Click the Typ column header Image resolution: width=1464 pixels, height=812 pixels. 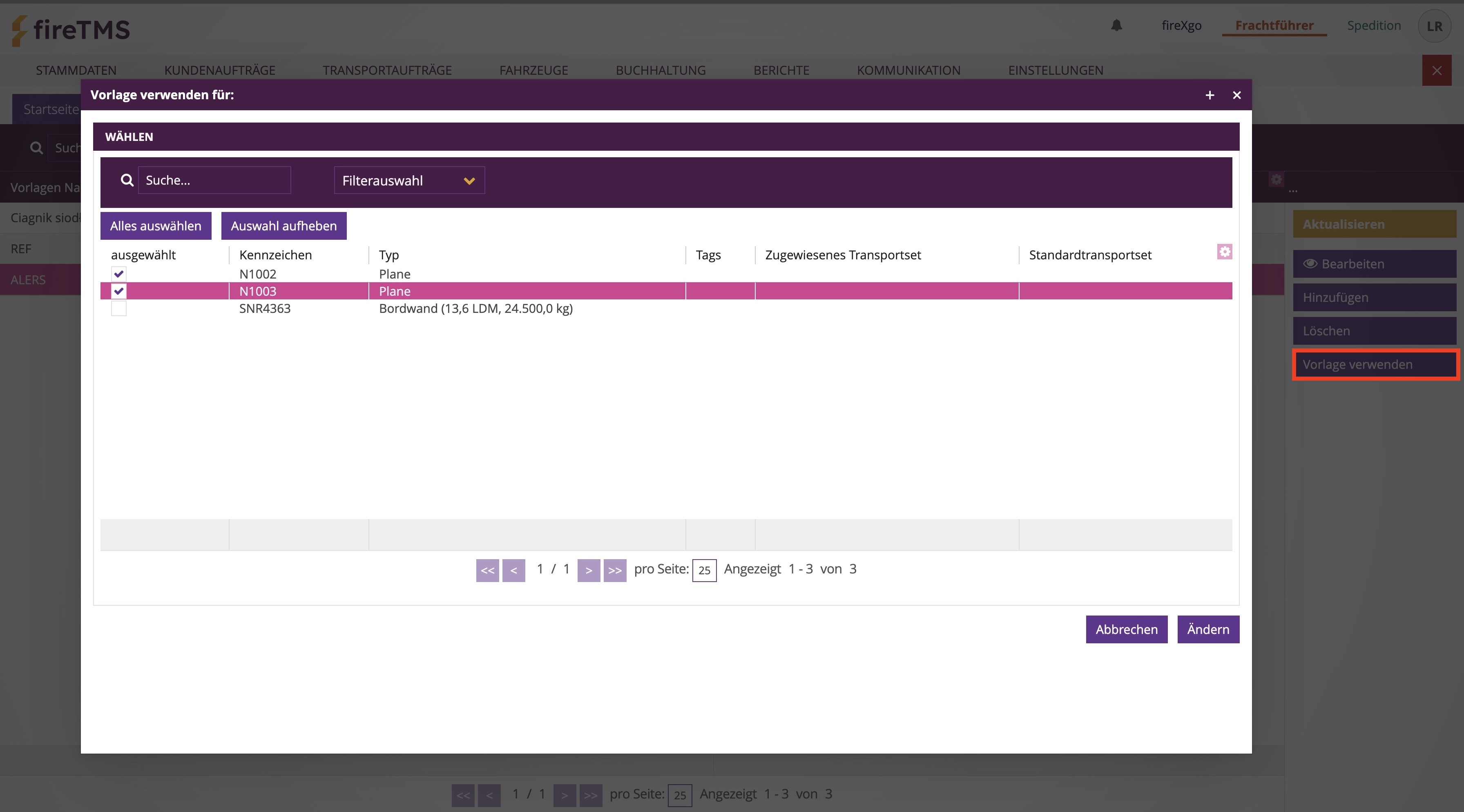[x=389, y=255]
